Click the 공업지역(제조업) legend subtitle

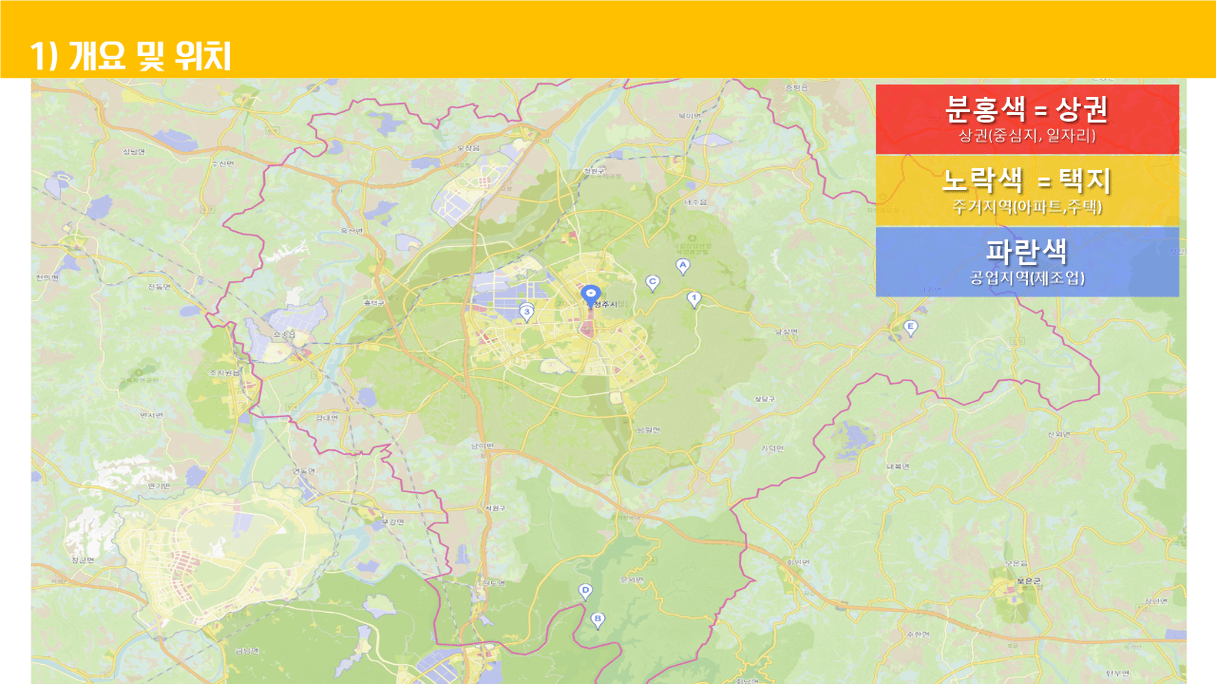1027,278
